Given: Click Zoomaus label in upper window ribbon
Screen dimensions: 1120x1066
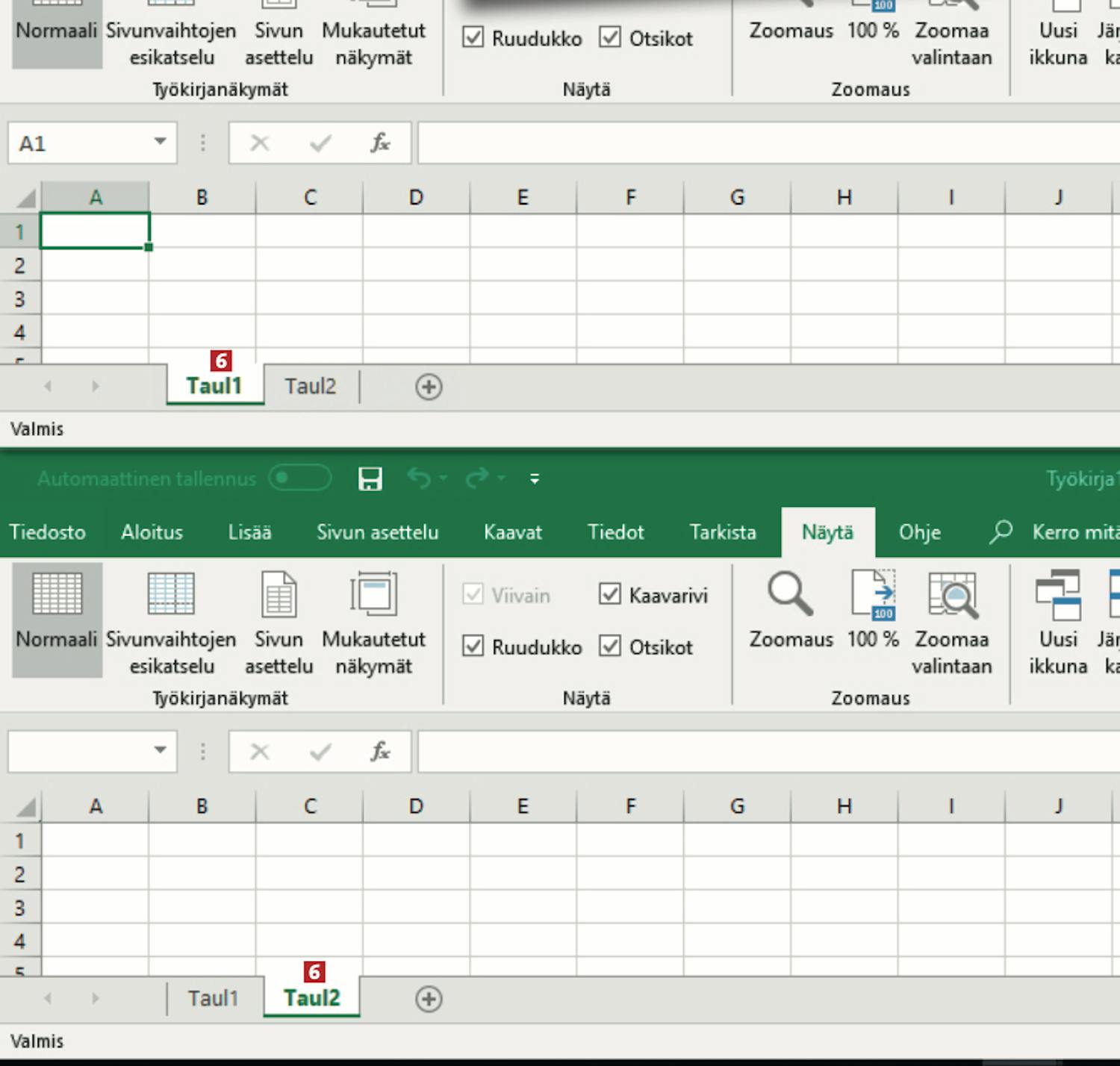Looking at the screenshot, I should (x=791, y=31).
